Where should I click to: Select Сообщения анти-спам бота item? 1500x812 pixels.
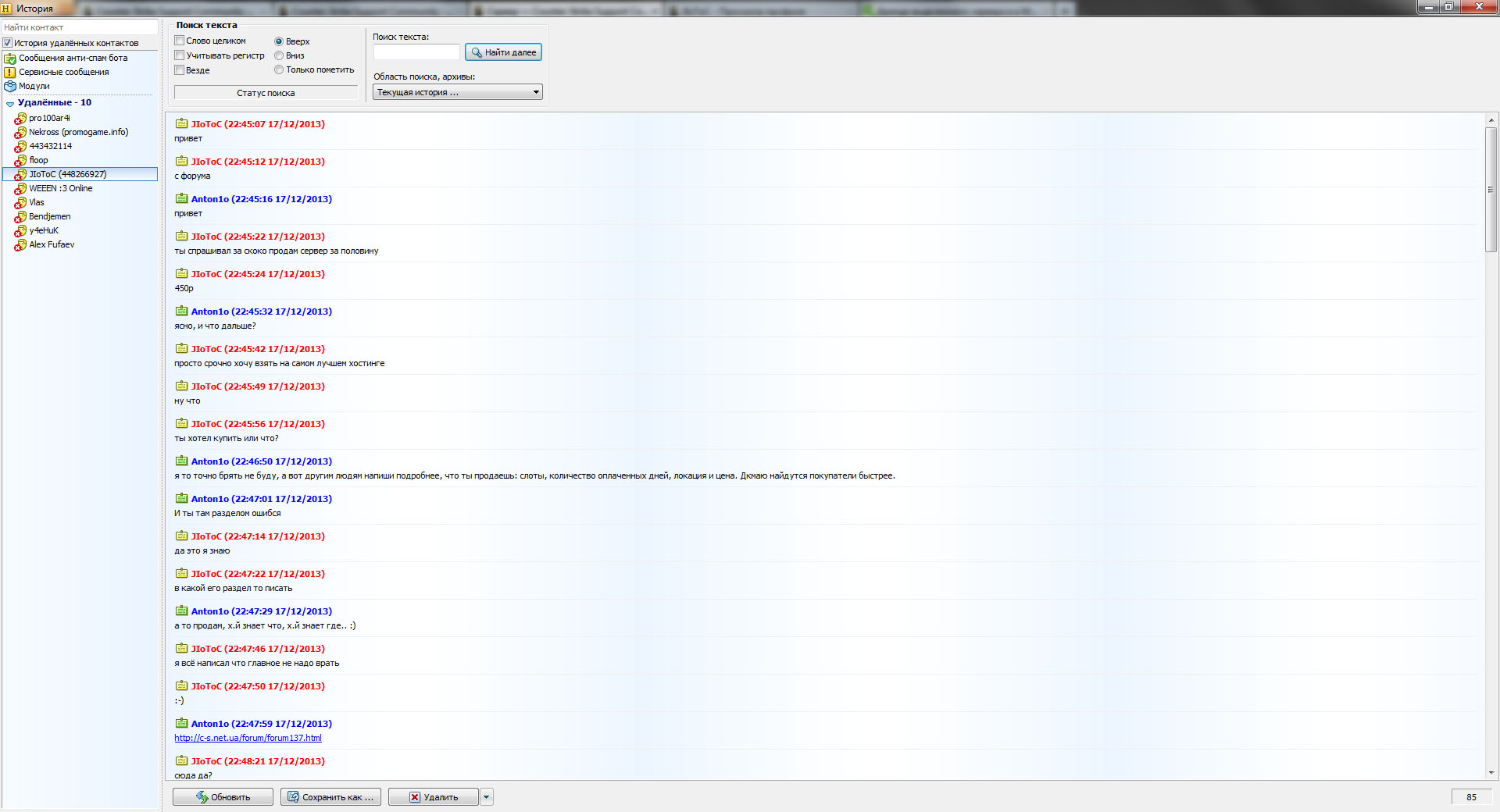click(73, 58)
